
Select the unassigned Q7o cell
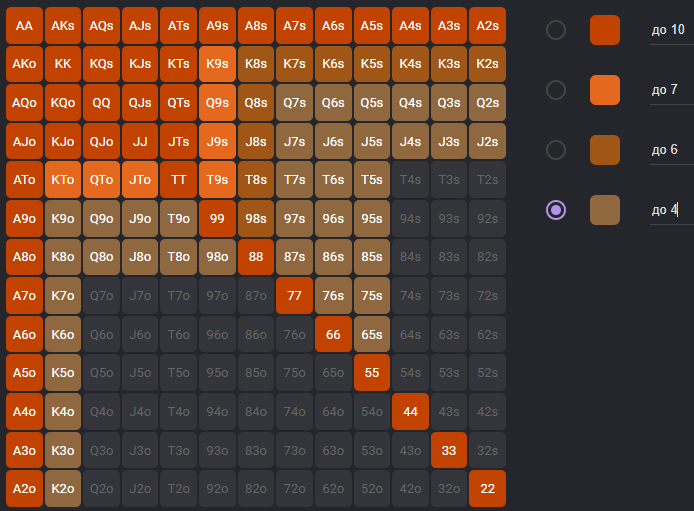(101, 296)
